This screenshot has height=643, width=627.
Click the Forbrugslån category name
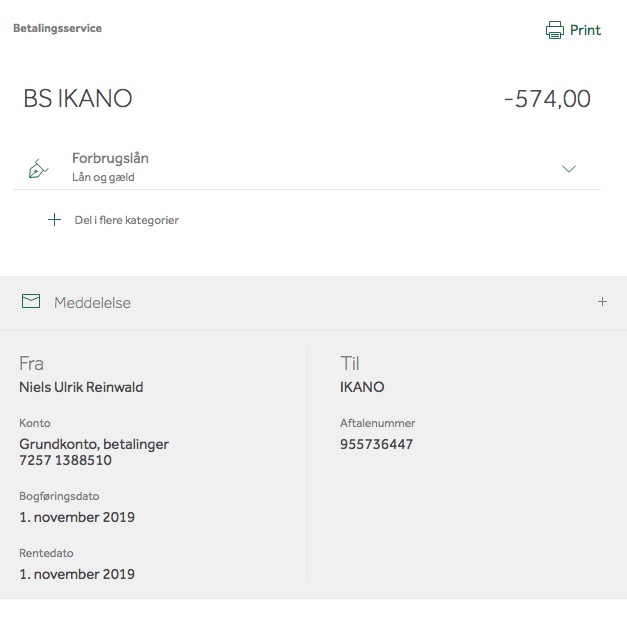coord(110,158)
